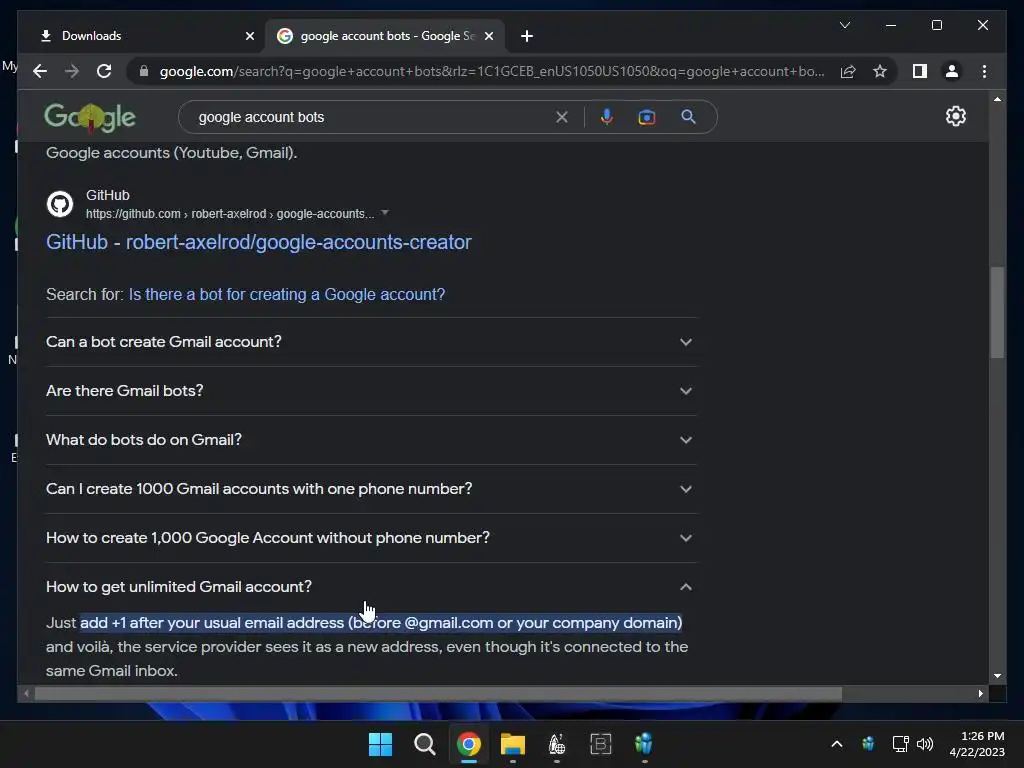The height and width of the screenshot is (768, 1024).
Task: Expand 'How to create 1,000 Google Account' question
Action: (371, 537)
